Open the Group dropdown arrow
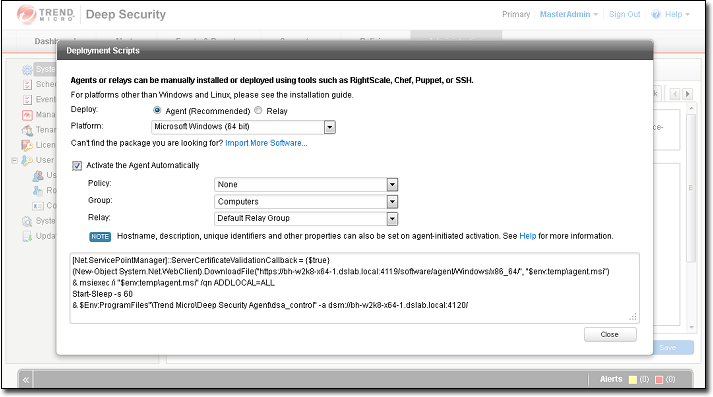This screenshot has height=397, width=713. point(392,202)
